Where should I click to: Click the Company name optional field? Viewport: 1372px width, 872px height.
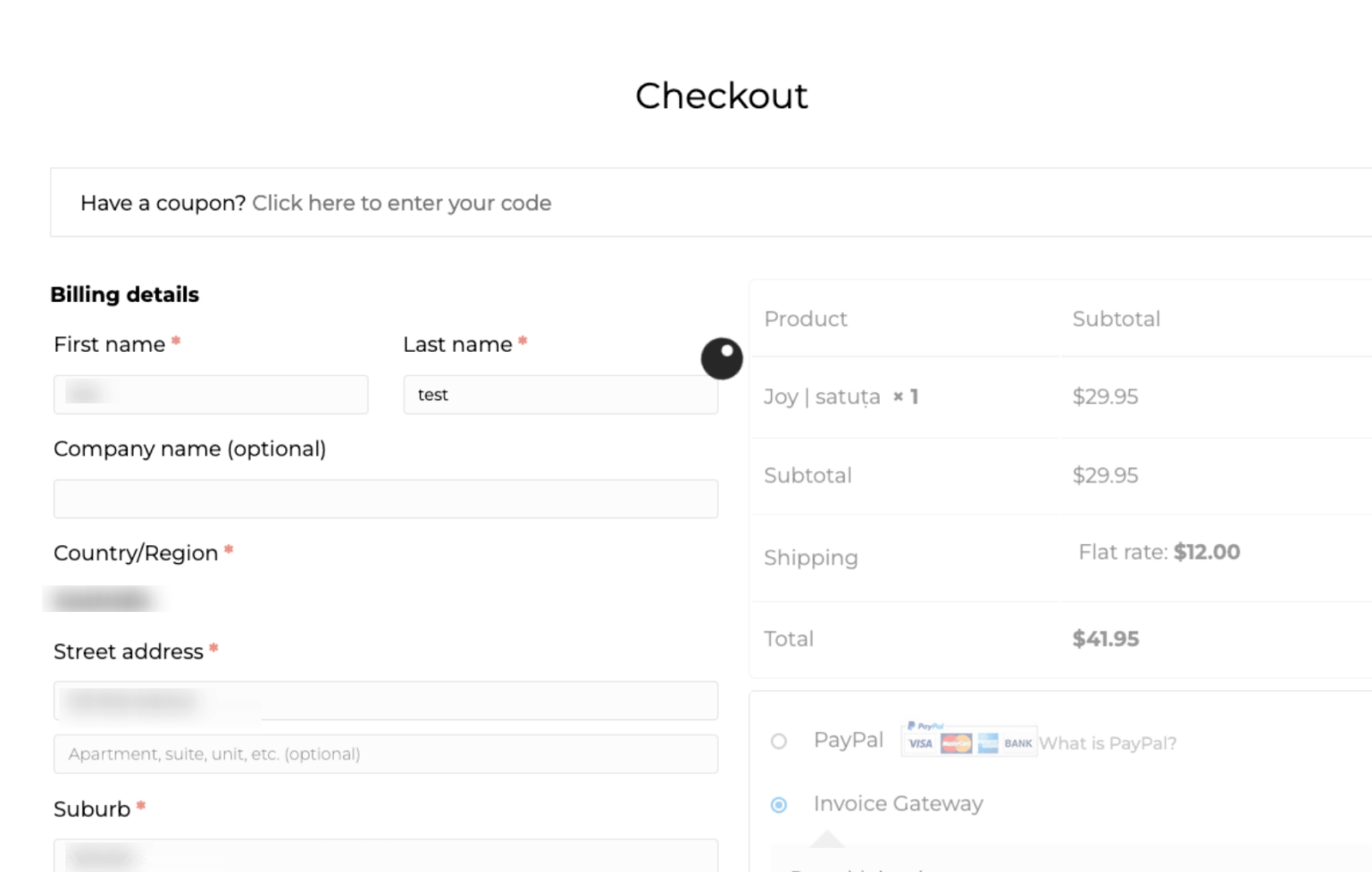(x=385, y=499)
